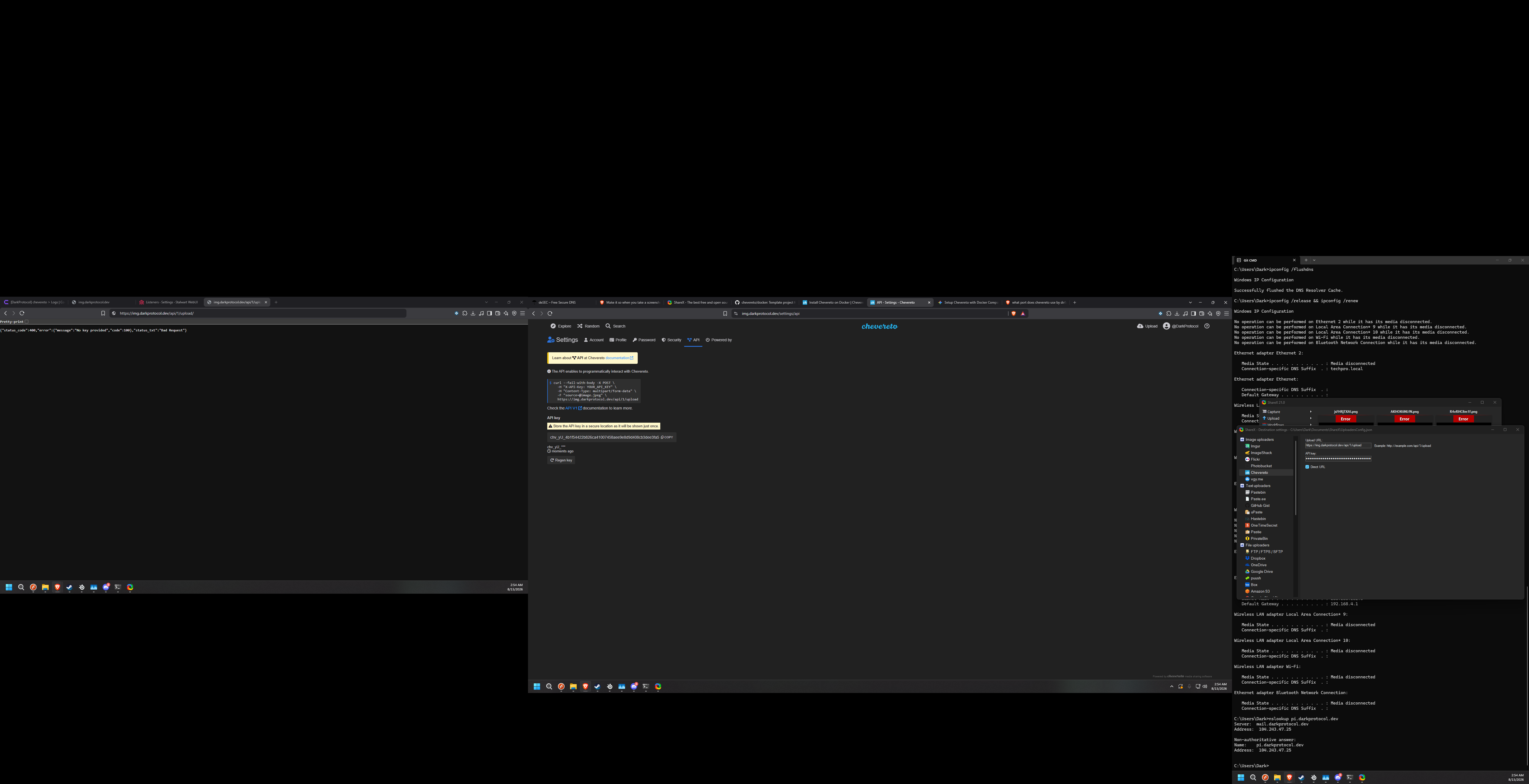
Task: Click the help question-mark icon in Chevereto
Action: click(1207, 326)
